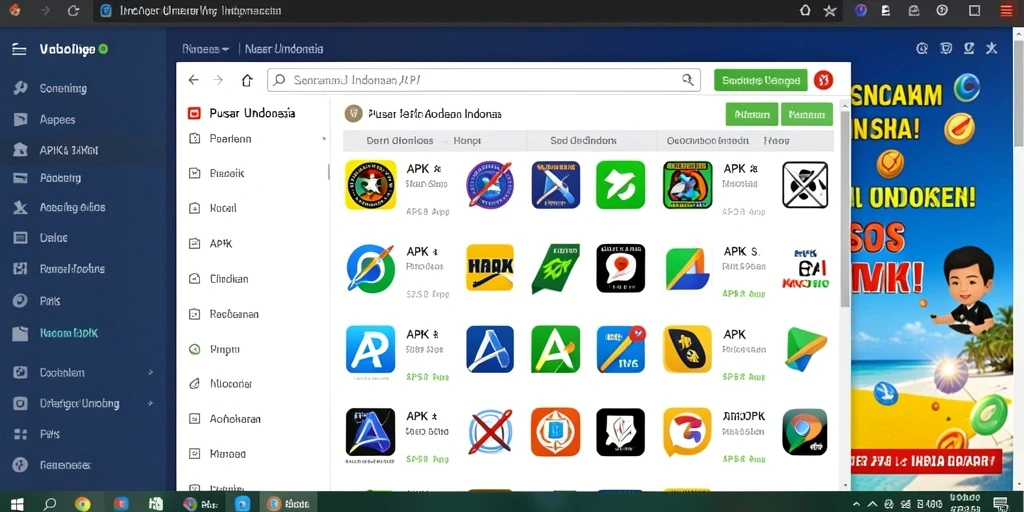
Task: Open the highlighted Kecom IdPK sidebar item
Action: (69, 333)
